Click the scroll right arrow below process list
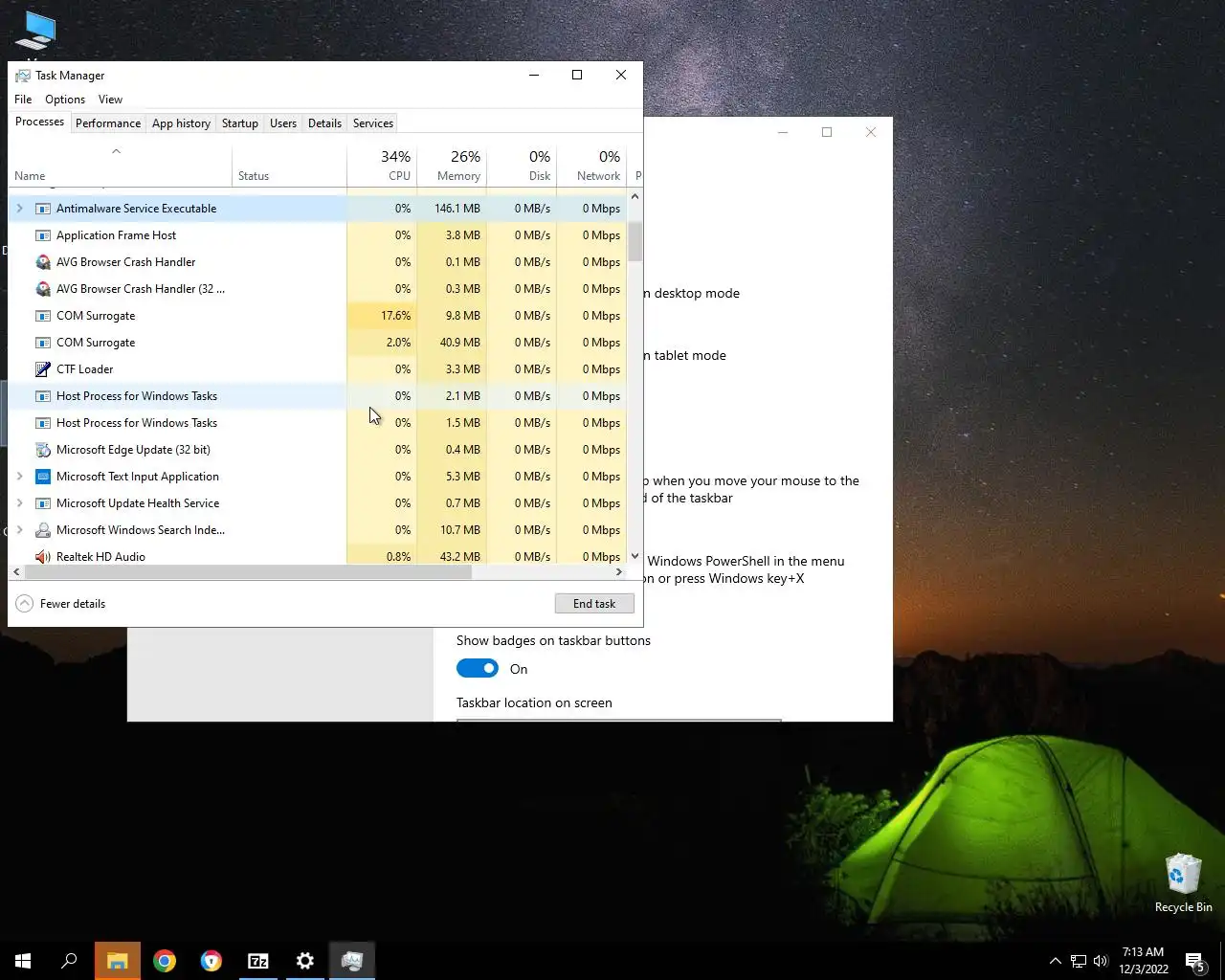 tap(619, 572)
